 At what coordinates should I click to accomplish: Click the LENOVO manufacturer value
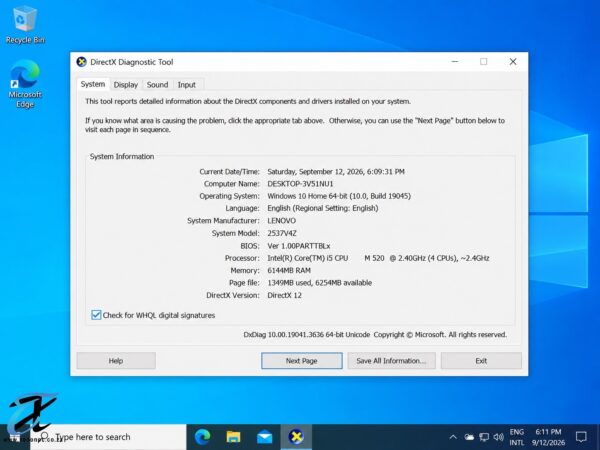coord(281,221)
